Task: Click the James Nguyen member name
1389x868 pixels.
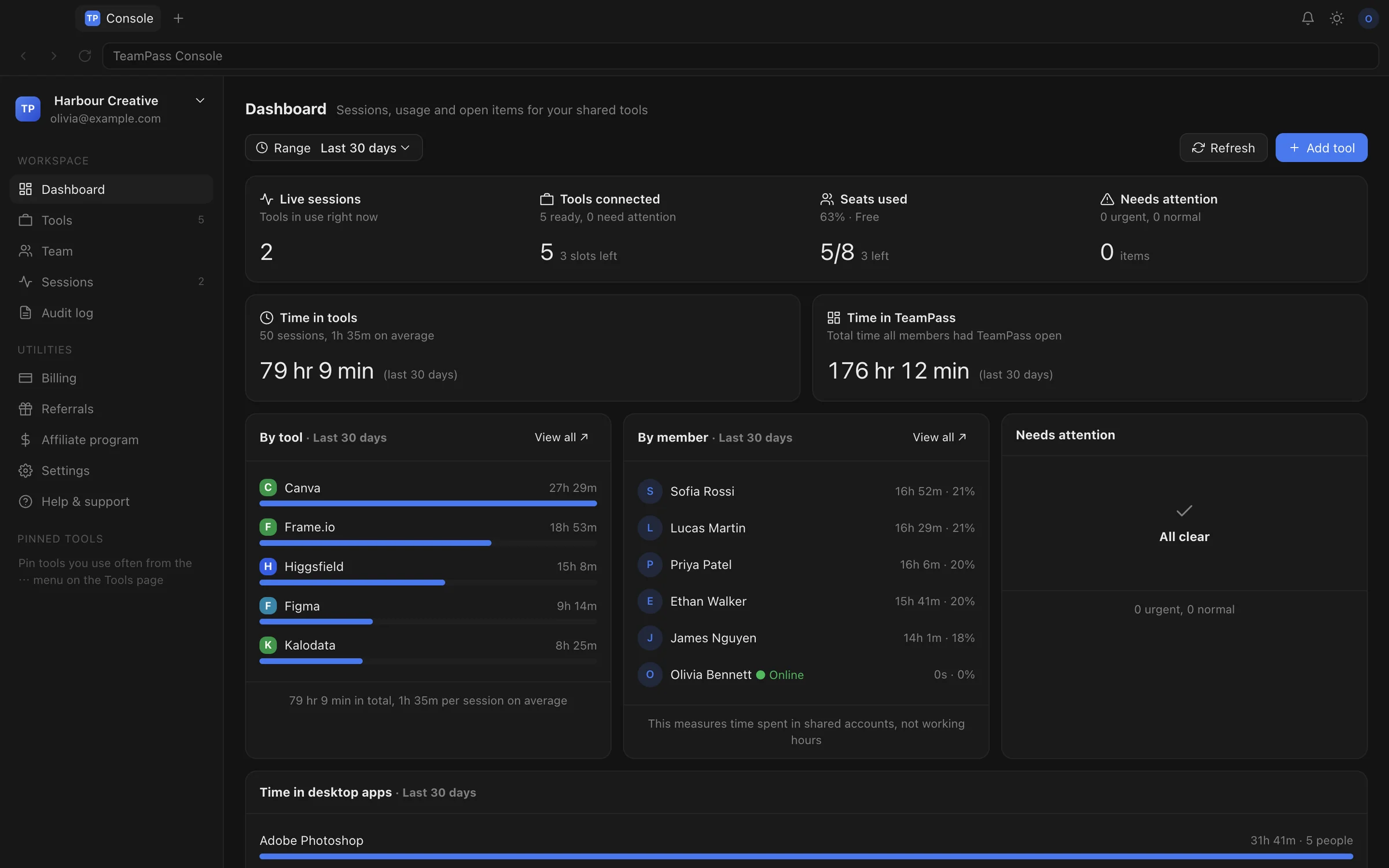Action: pos(714,638)
